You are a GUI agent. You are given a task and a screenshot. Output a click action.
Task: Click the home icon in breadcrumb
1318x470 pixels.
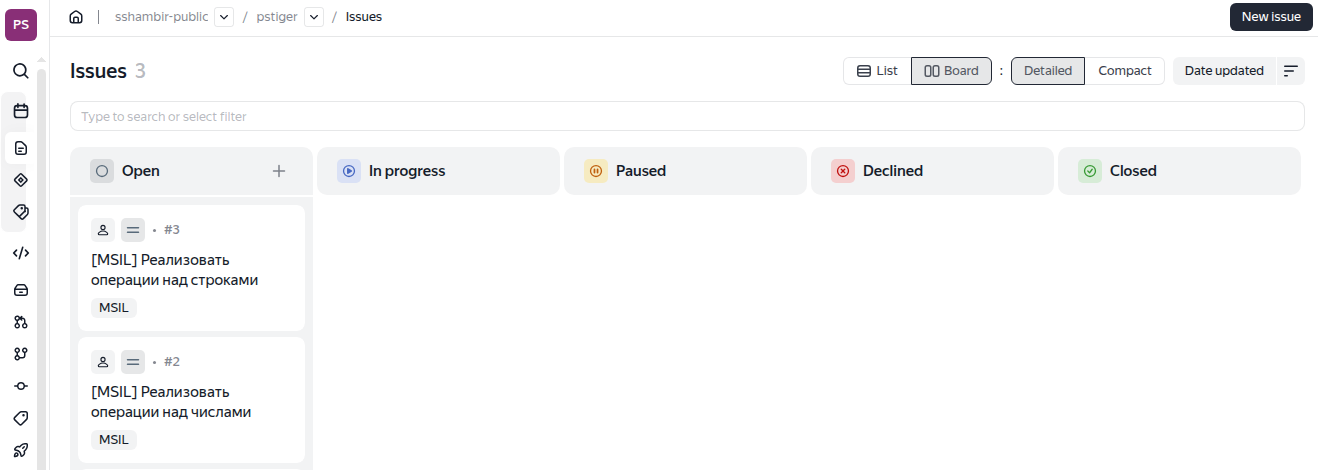pyautogui.click(x=76, y=17)
